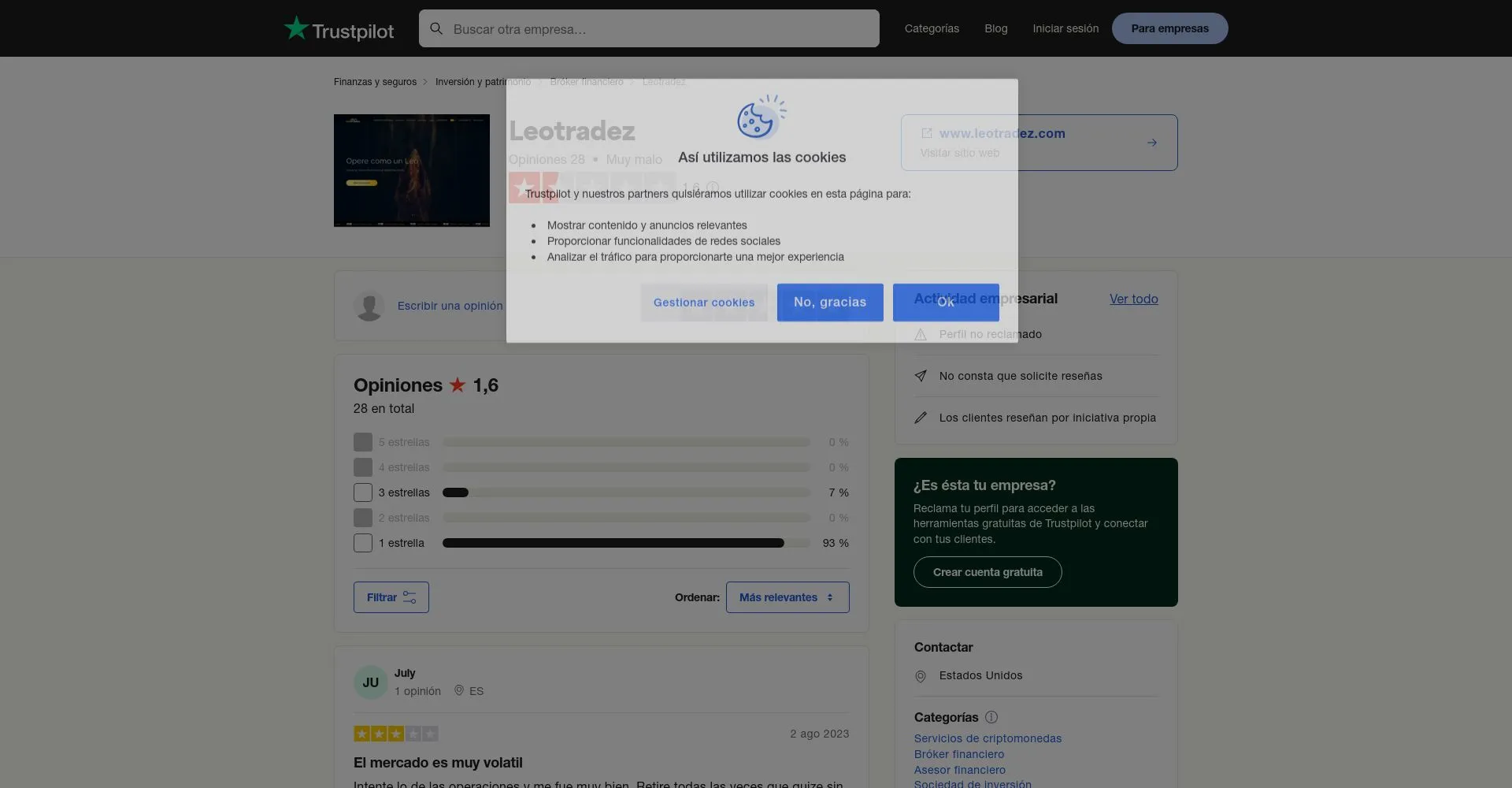
Task: Focus the 'Buscar otra empresa' search field
Action: coord(649,28)
